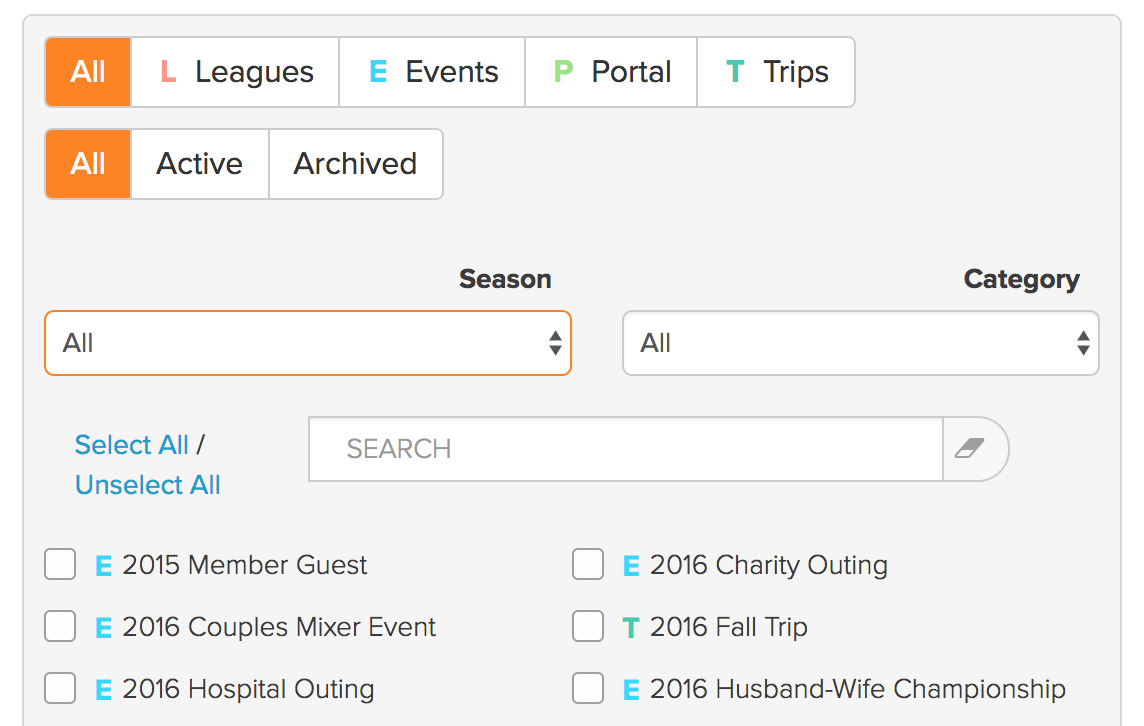Check the 2015 Member Guest checkbox
Screen dimensions: 1144x726
60,564
